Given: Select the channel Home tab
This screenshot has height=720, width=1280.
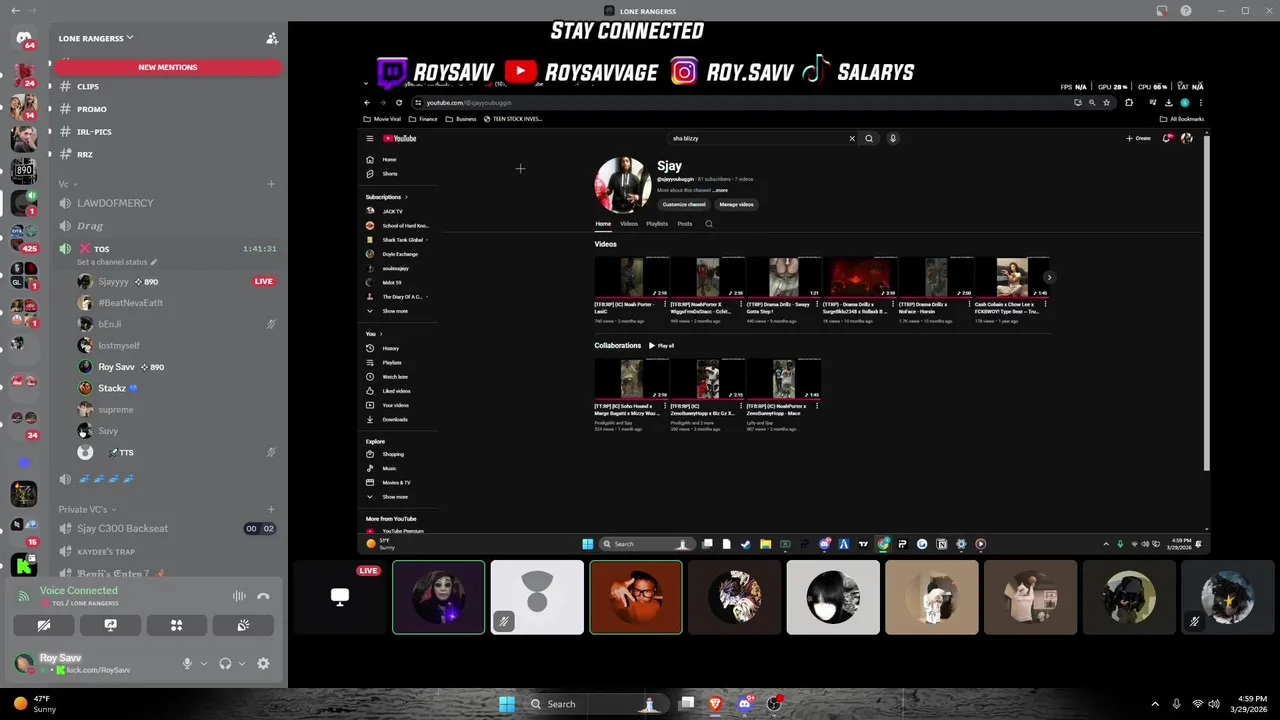Looking at the screenshot, I should 603,224.
